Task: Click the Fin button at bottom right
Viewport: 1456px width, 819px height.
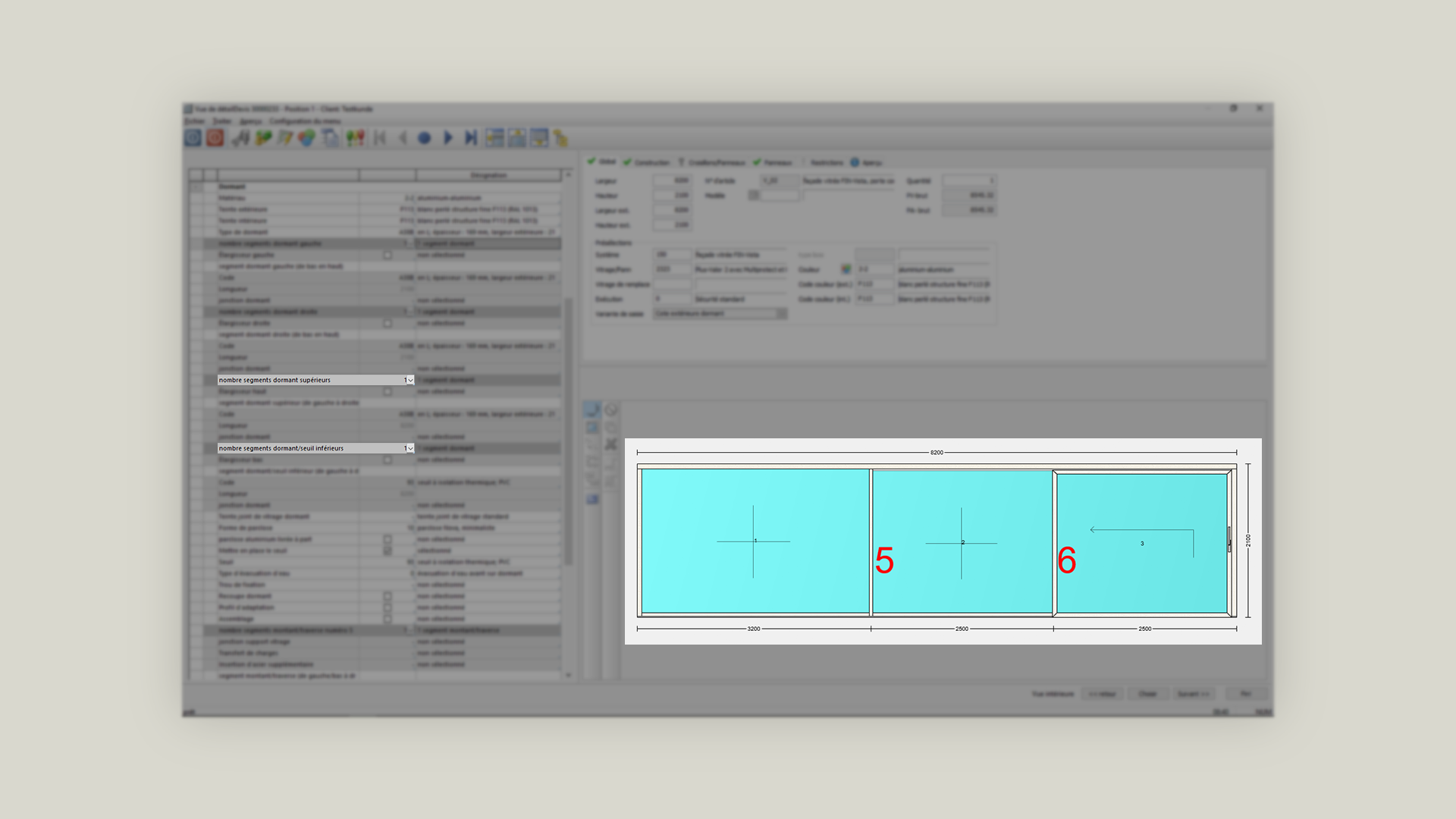Action: [1245, 694]
